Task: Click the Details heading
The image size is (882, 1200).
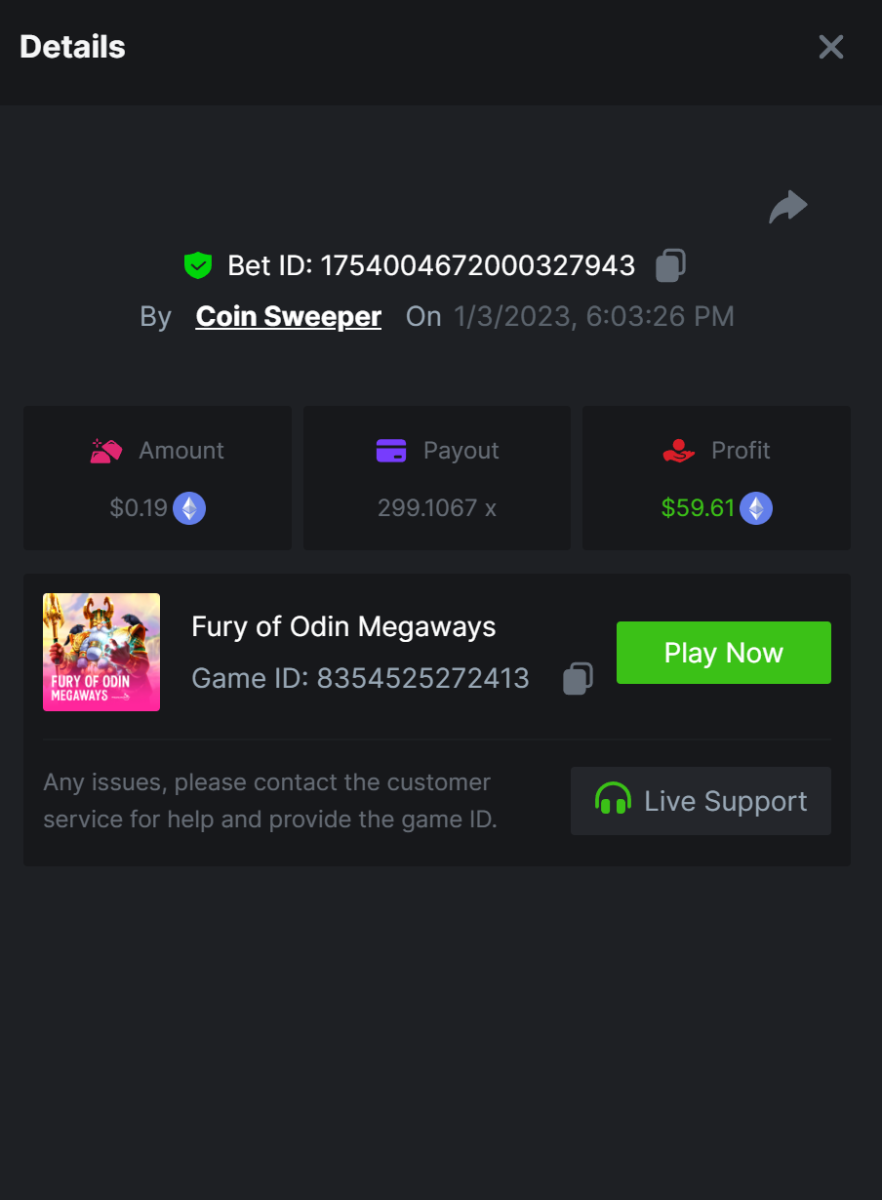Action: coord(72,47)
